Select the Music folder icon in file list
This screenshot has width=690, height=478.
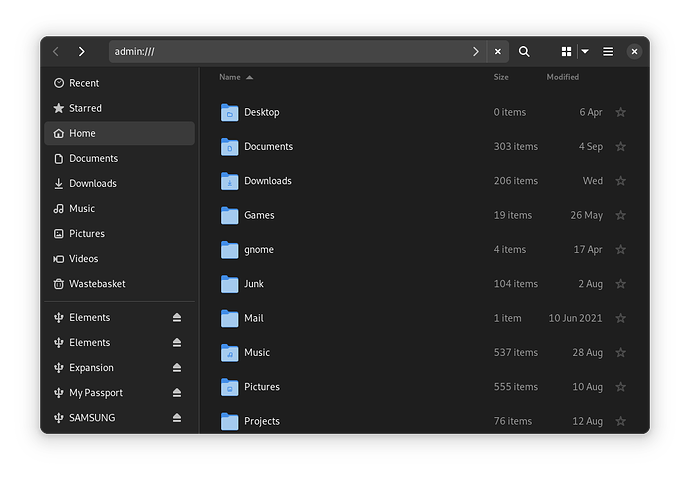229,353
